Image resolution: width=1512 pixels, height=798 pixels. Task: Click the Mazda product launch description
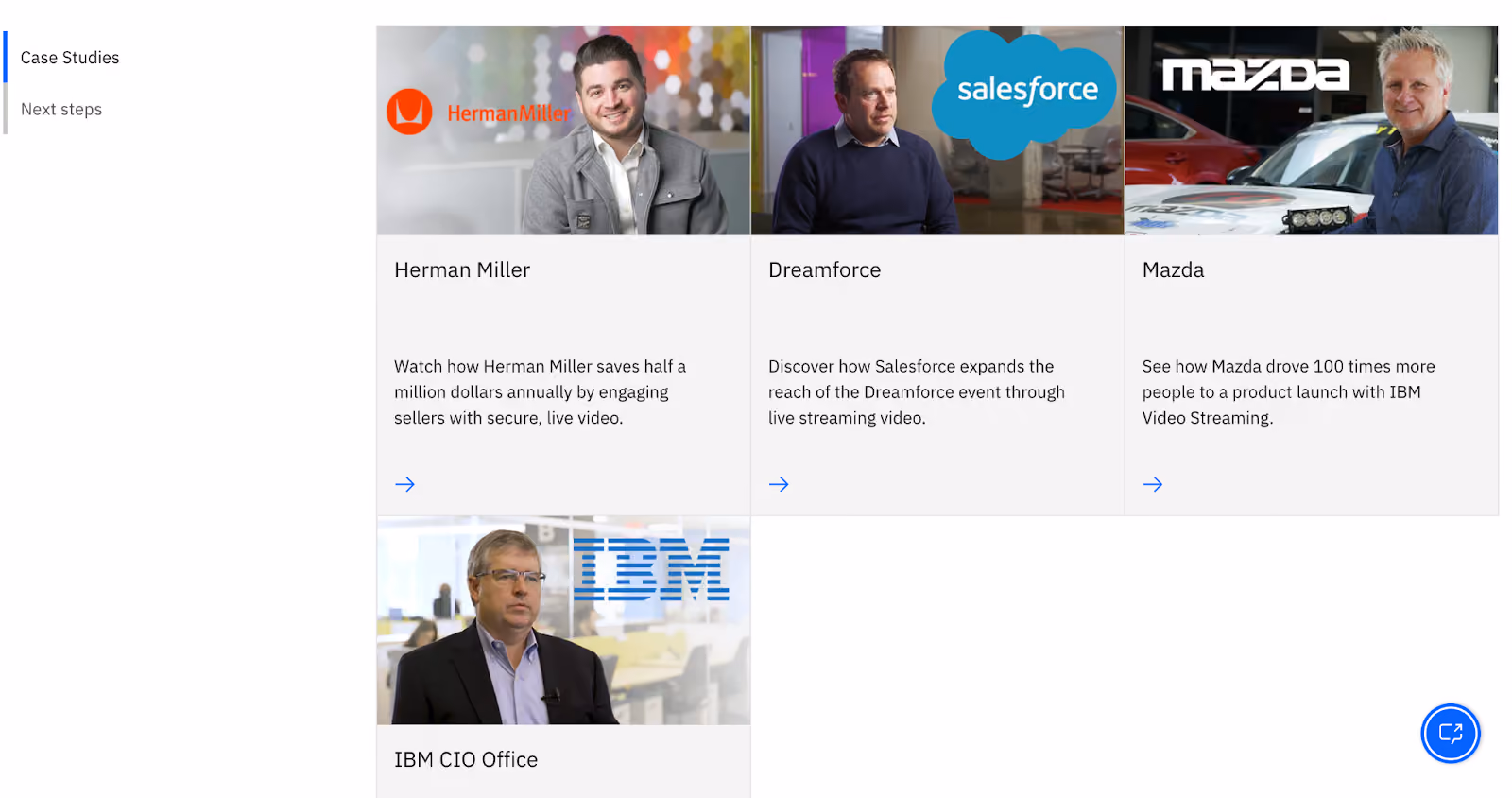coord(1289,392)
